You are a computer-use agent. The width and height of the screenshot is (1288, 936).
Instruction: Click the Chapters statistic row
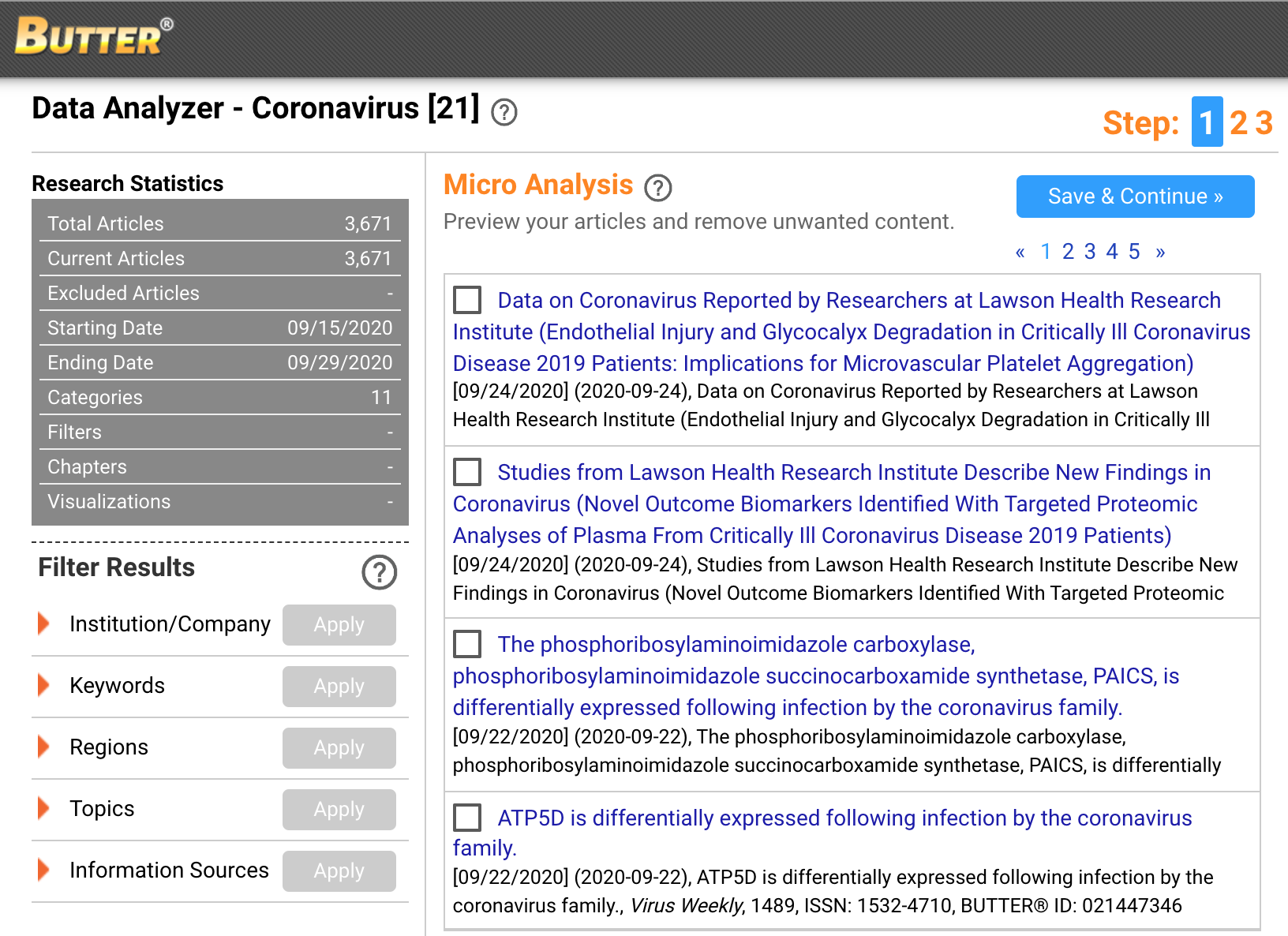pos(220,466)
